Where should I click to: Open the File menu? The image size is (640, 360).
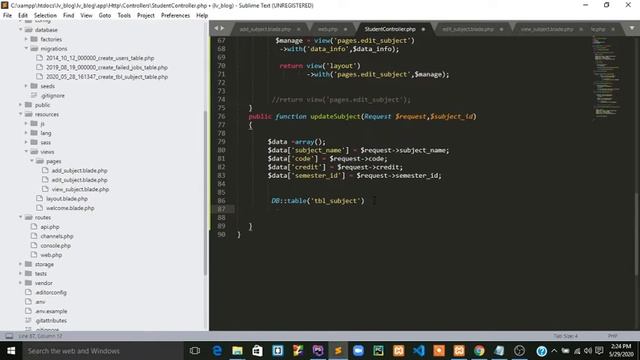tap(7, 16)
